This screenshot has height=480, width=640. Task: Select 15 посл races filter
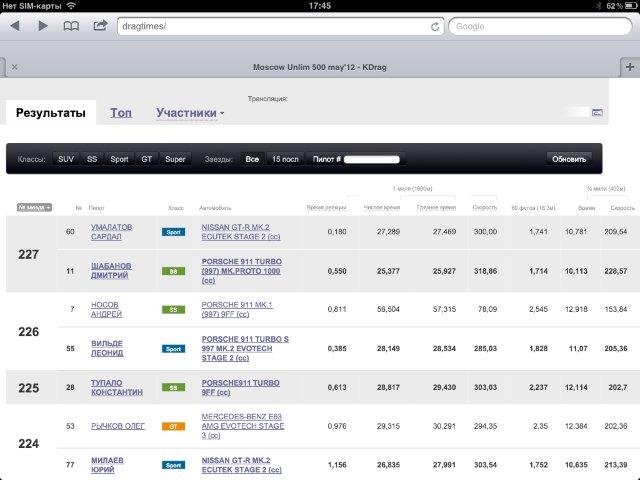pos(285,159)
